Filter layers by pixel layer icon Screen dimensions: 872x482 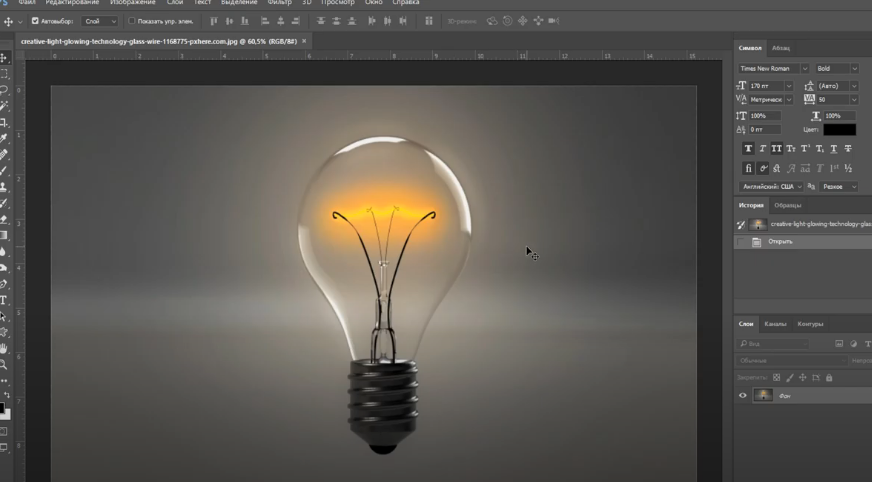click(x=839, y=344)
